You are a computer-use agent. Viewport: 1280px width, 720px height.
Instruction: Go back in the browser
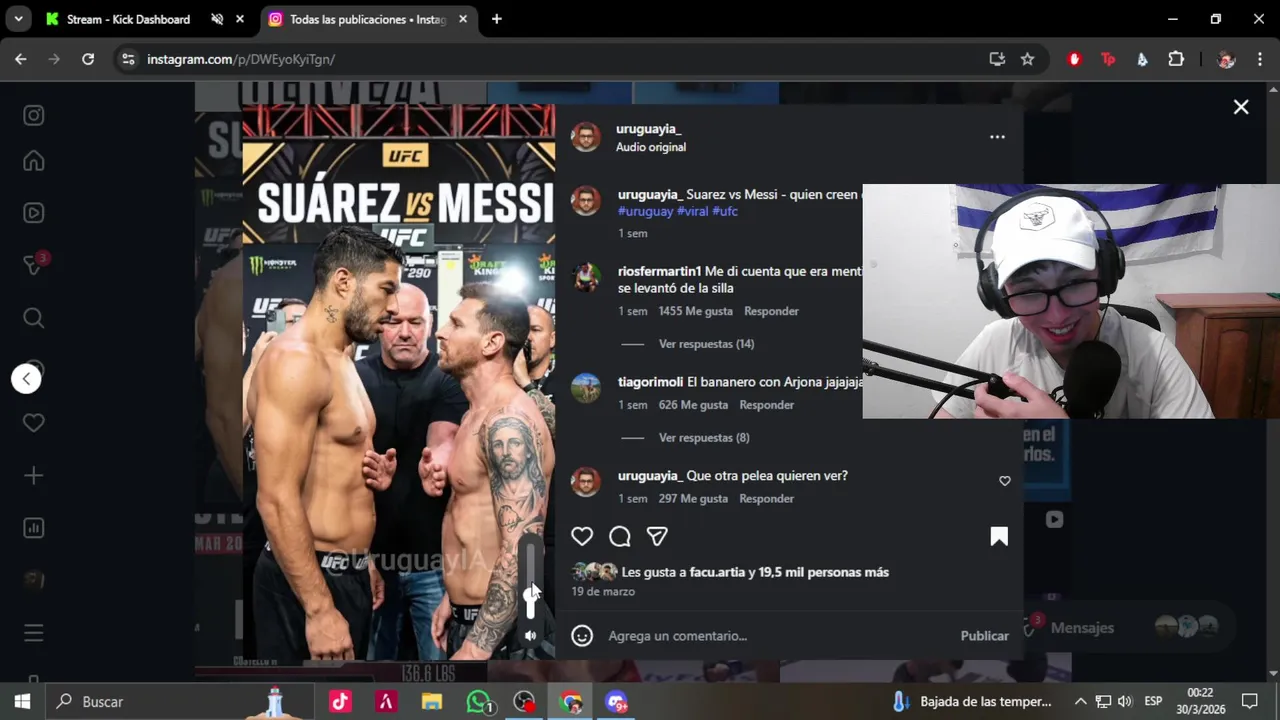coord(21,59)
